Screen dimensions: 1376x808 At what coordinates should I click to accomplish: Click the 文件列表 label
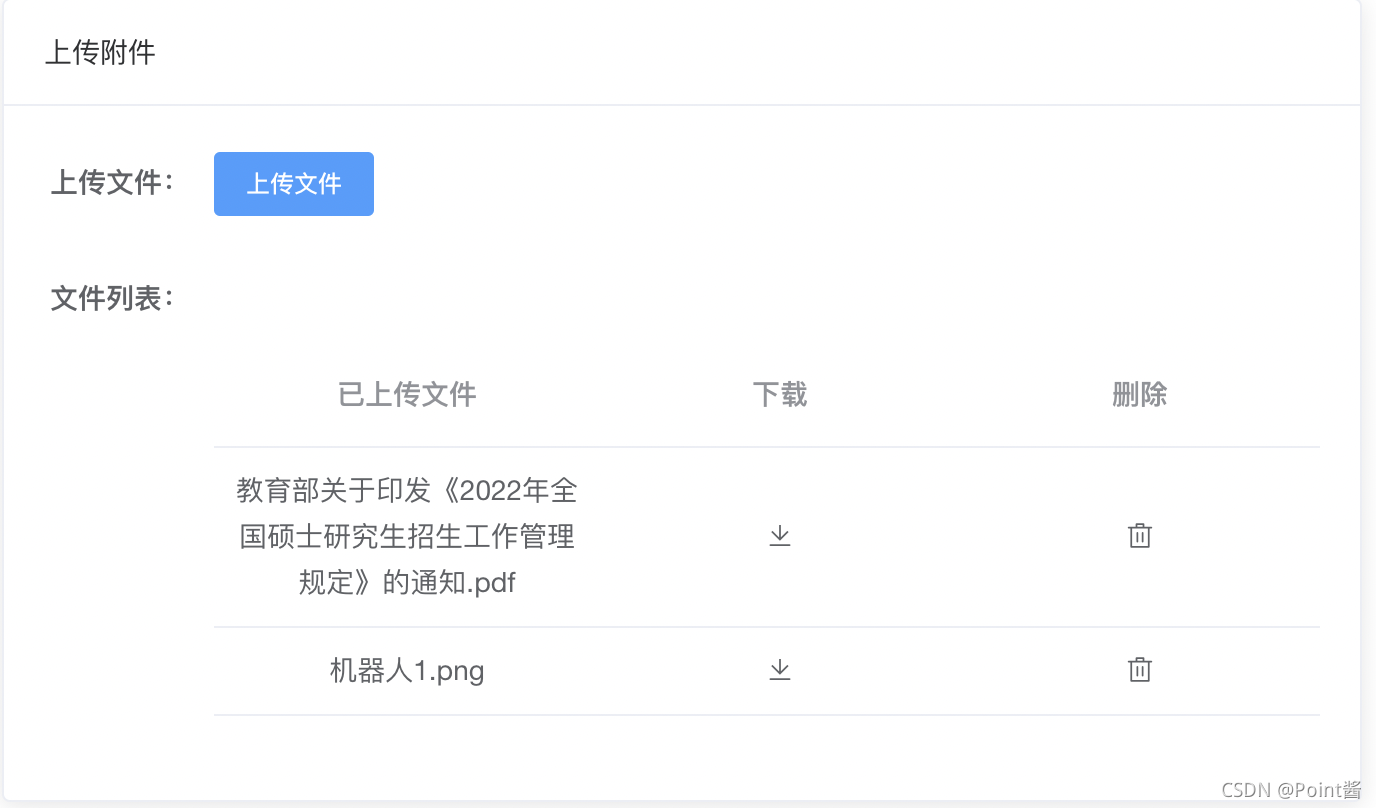tap(111, 297)
